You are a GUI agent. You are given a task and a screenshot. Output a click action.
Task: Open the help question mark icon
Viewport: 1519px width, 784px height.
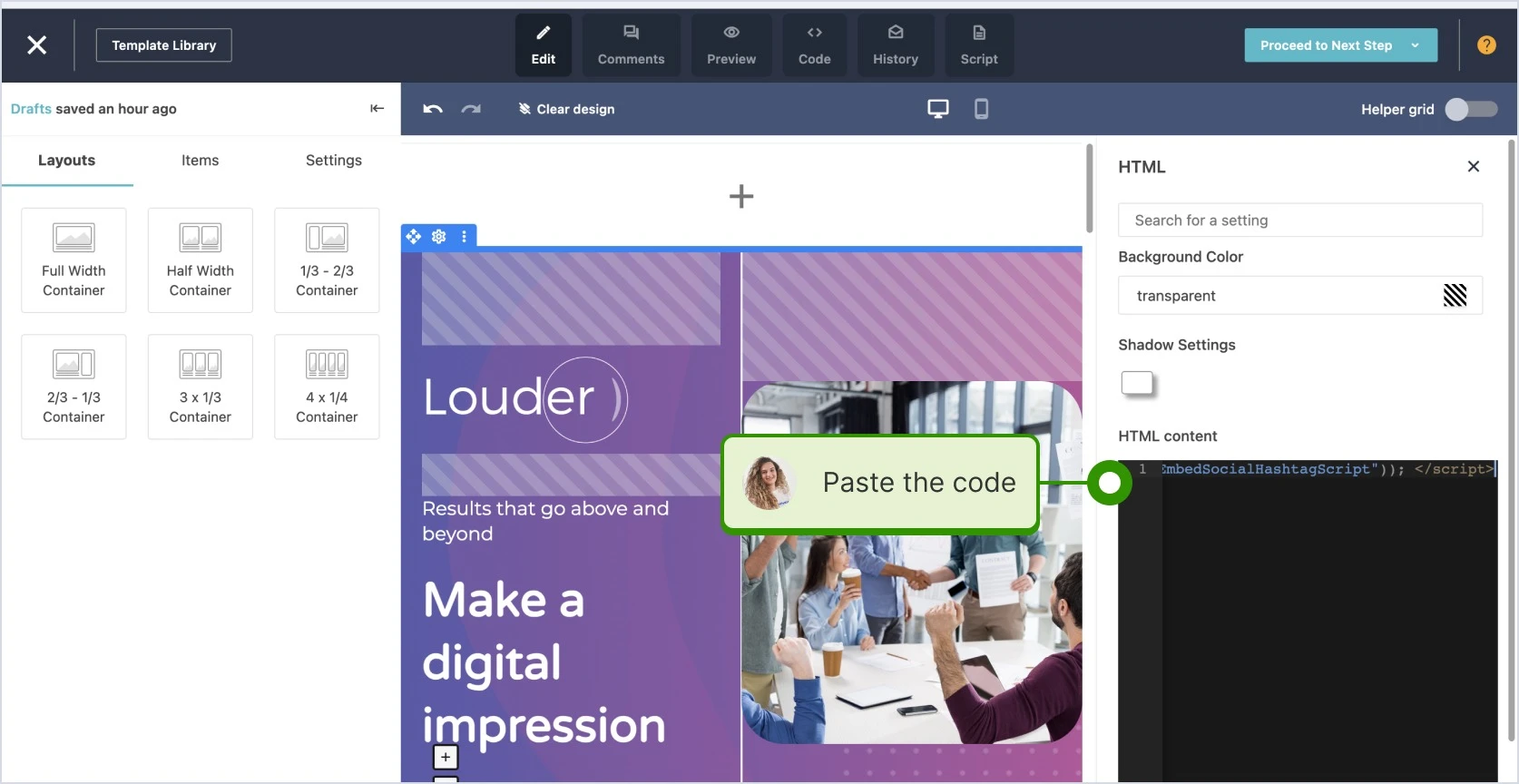tap(1486, 45)
